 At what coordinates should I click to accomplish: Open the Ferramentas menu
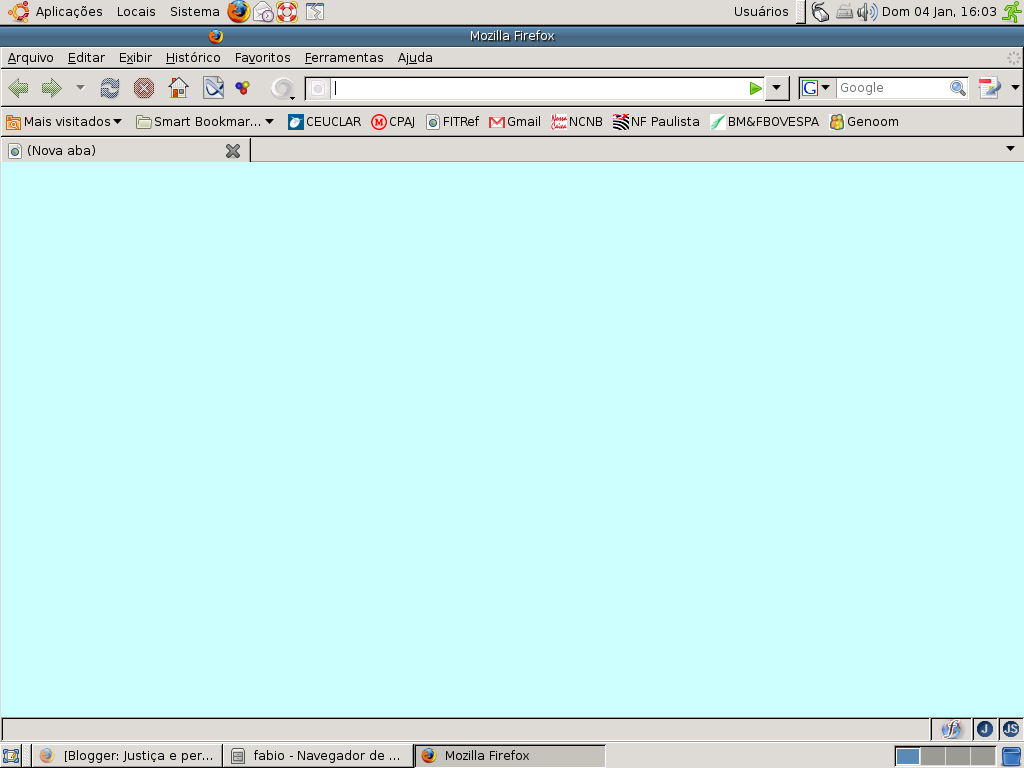[x=344, y=57]
